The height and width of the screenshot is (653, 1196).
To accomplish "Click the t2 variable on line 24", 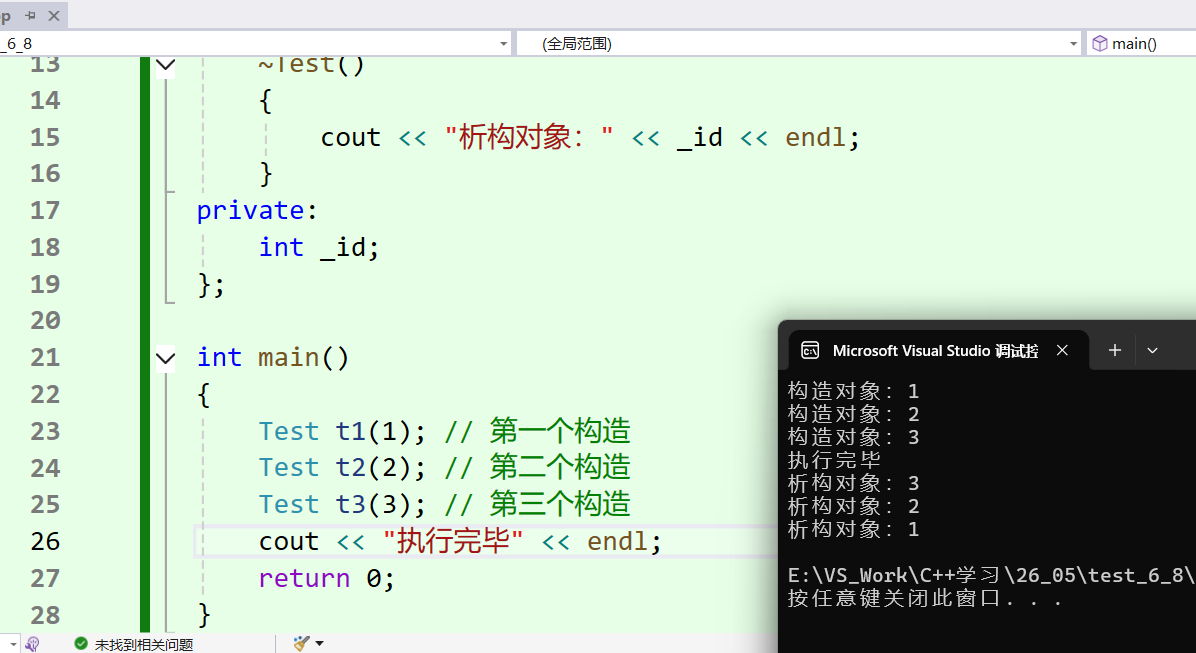I will pos(350,467).
